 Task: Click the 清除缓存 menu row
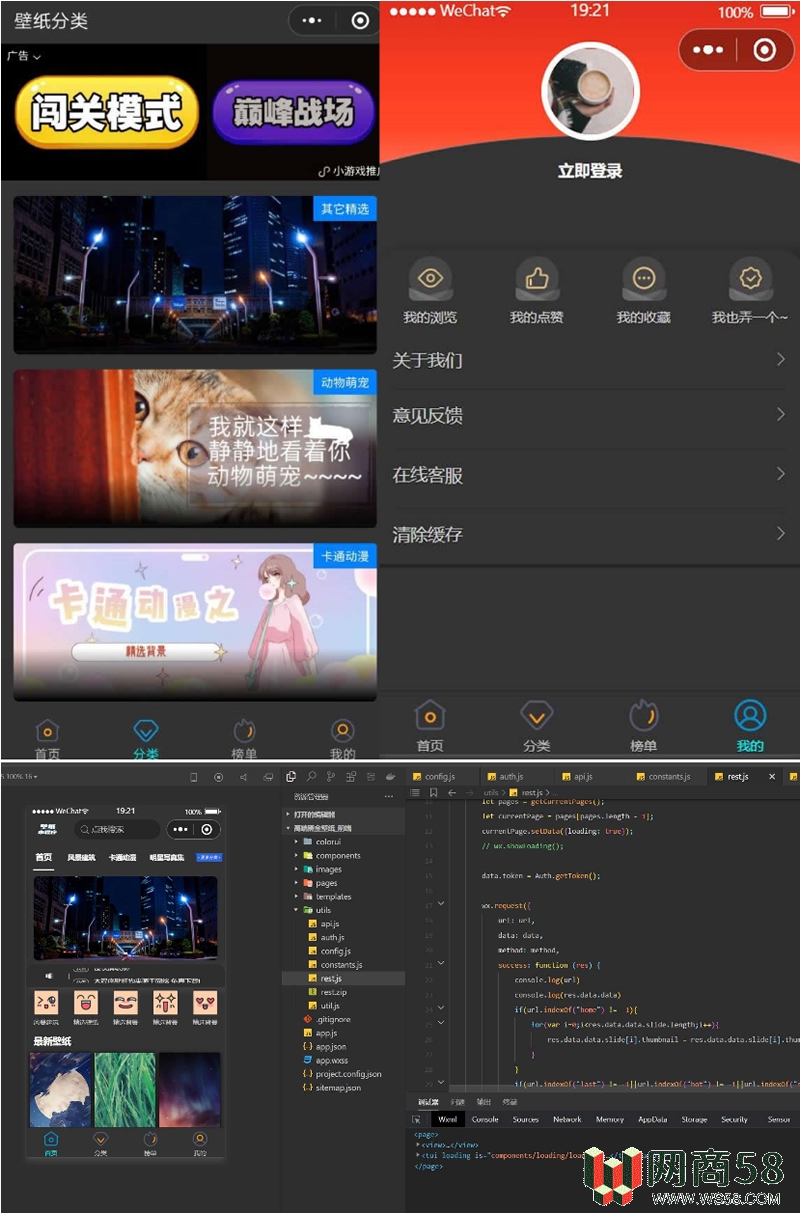[x=589, y=534]
